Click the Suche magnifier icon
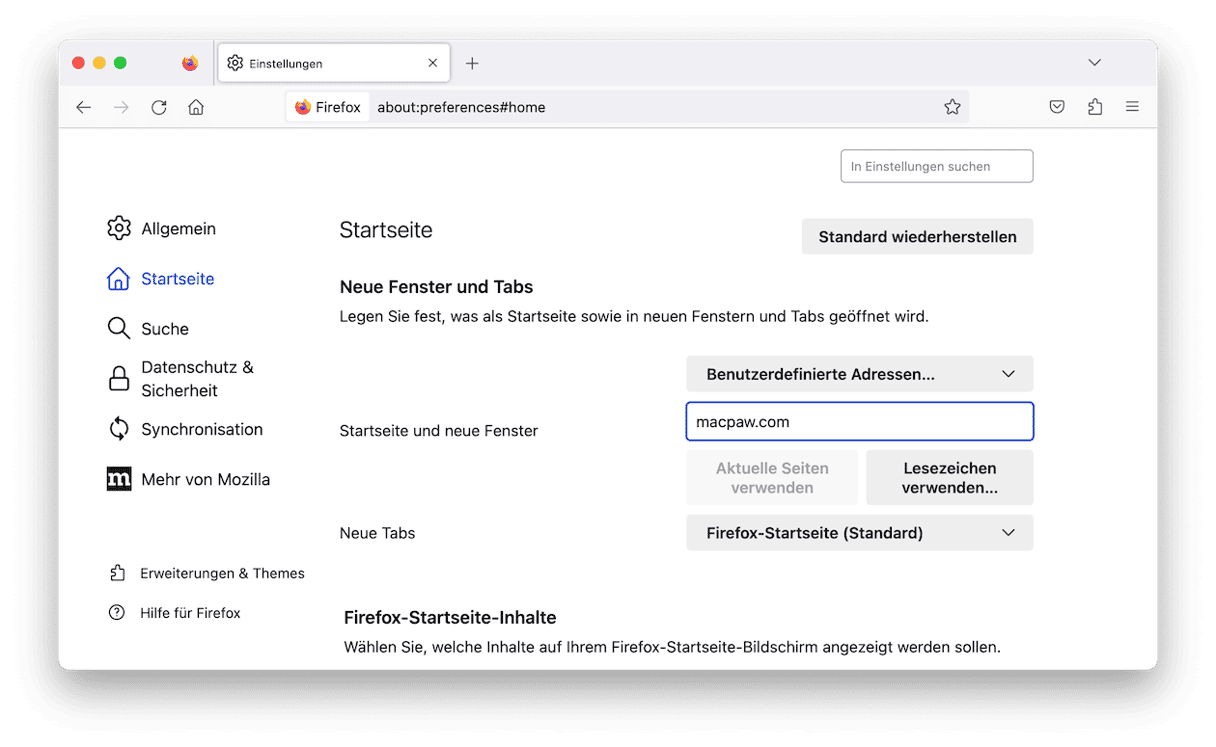The height and width of the screenshot is (747, 1216). point(119,329)
